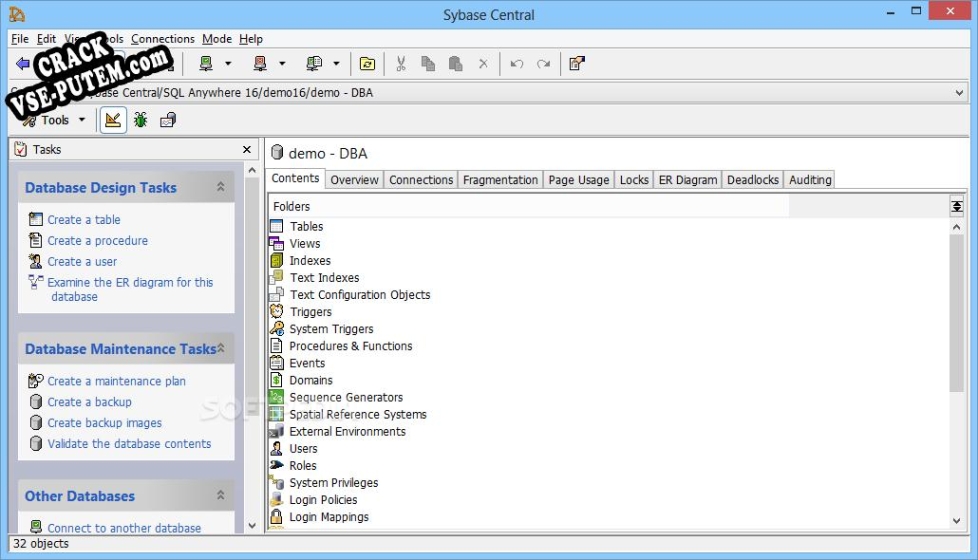This screenshot has height=560, width=978.
Task: Click the Tasks pane scroll down arrow
Action: pyautogui.click(x=252, y=526)
